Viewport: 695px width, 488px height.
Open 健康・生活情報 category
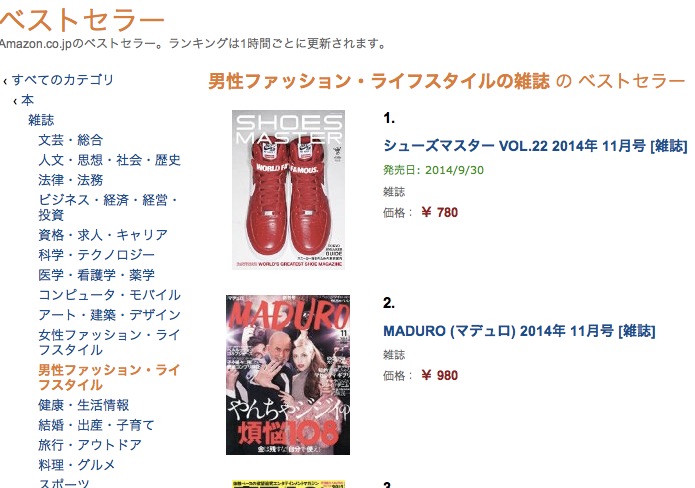[84, 405]
